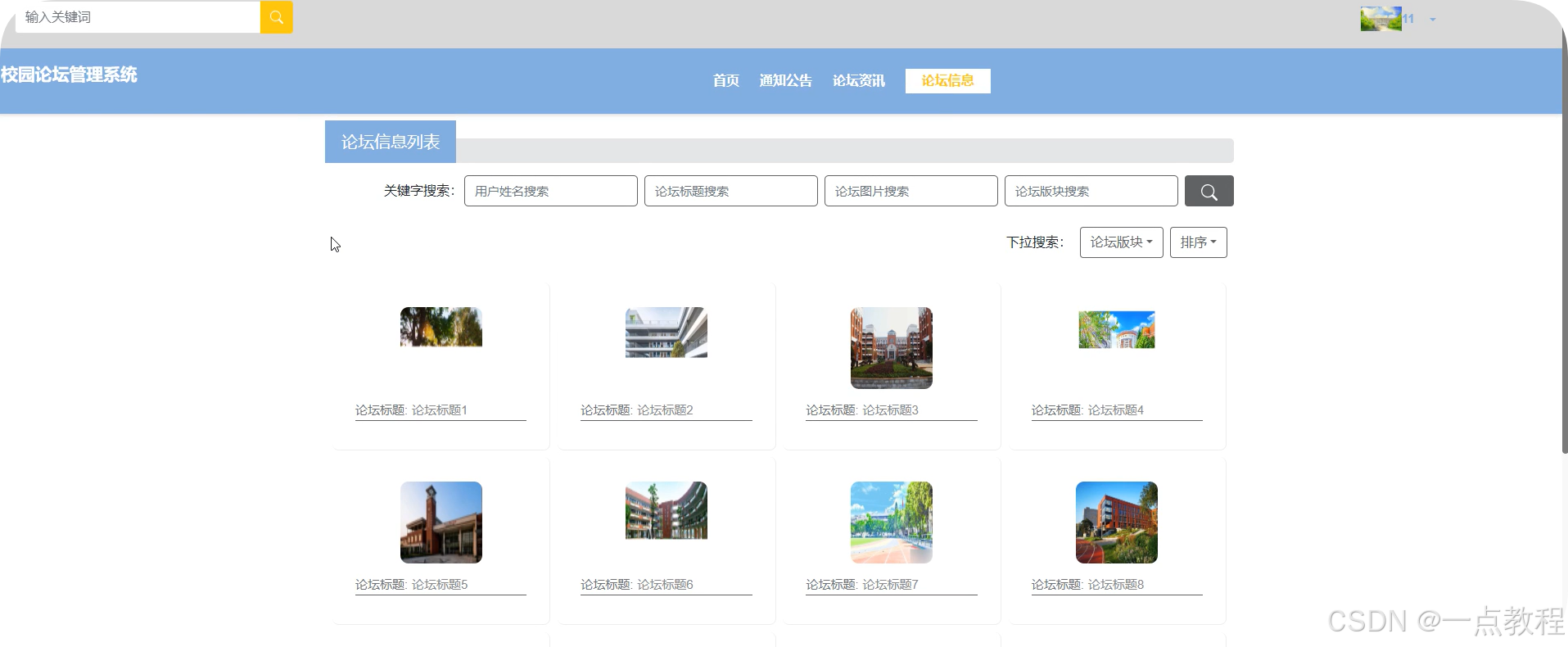Click the text 论坛标题: 论坛标题3
The width and height of the screenshot is (1568, 647).
point(862,410)
